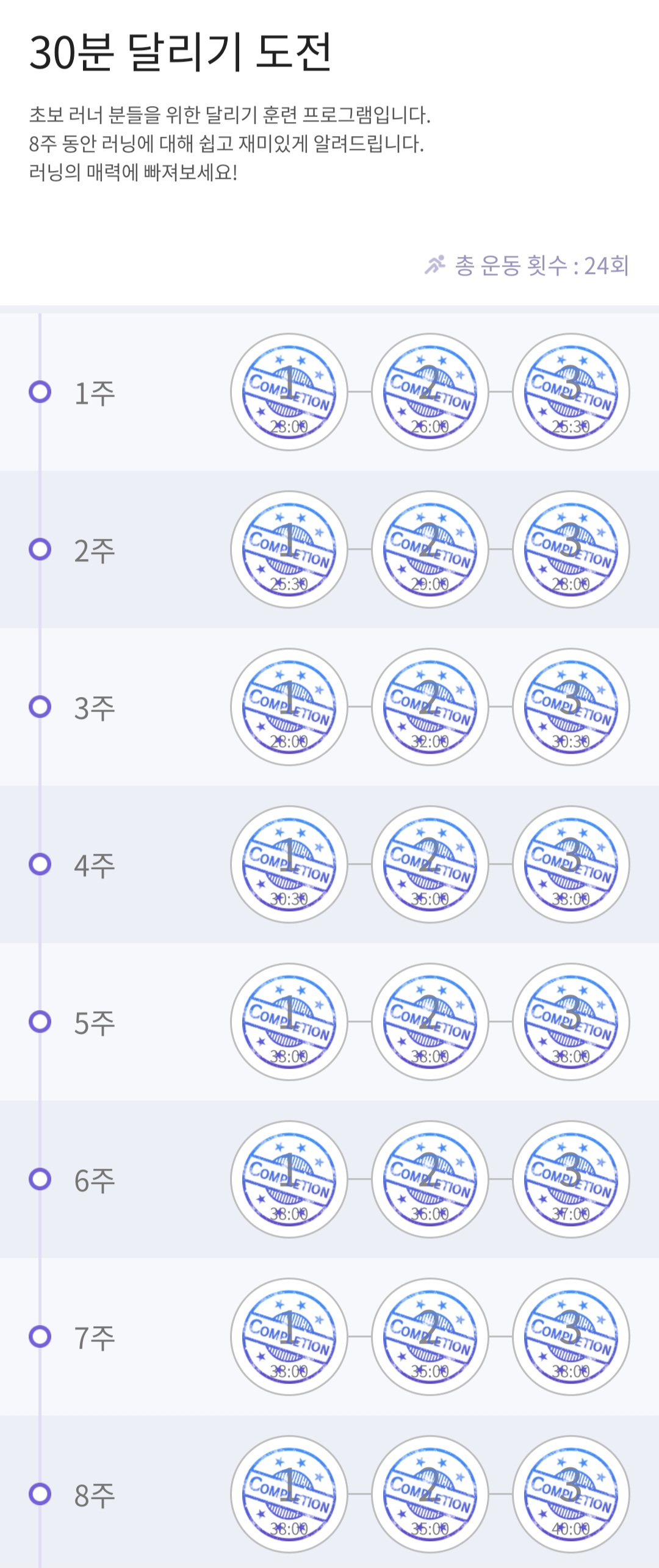Open week 1 session 1 completion stamp

coord(289,392)
